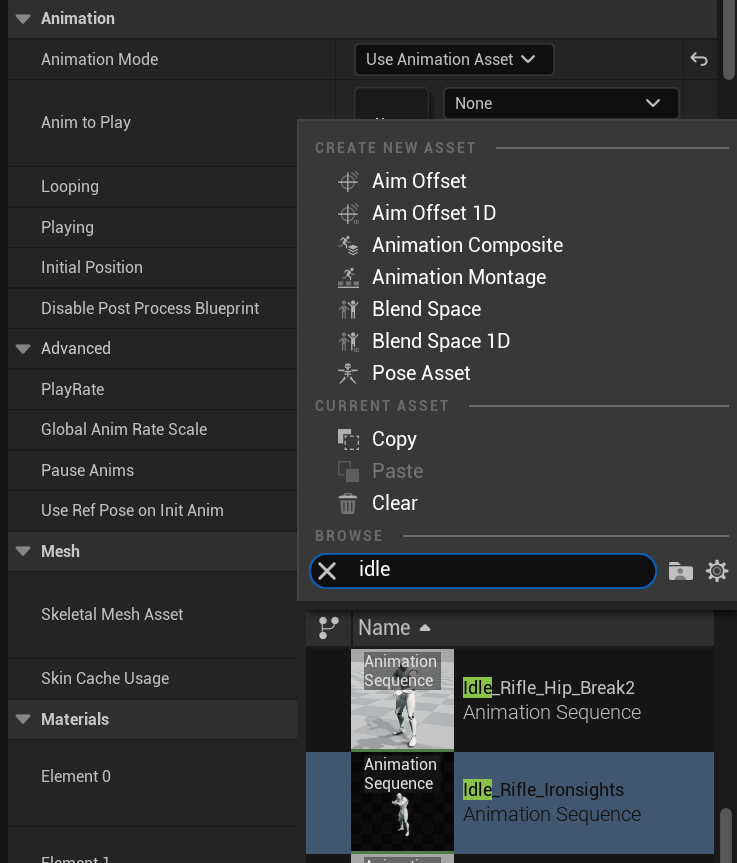Click the source control column header icon
Image resolution: width=737 pixels, height=863 pixels.
329,627
